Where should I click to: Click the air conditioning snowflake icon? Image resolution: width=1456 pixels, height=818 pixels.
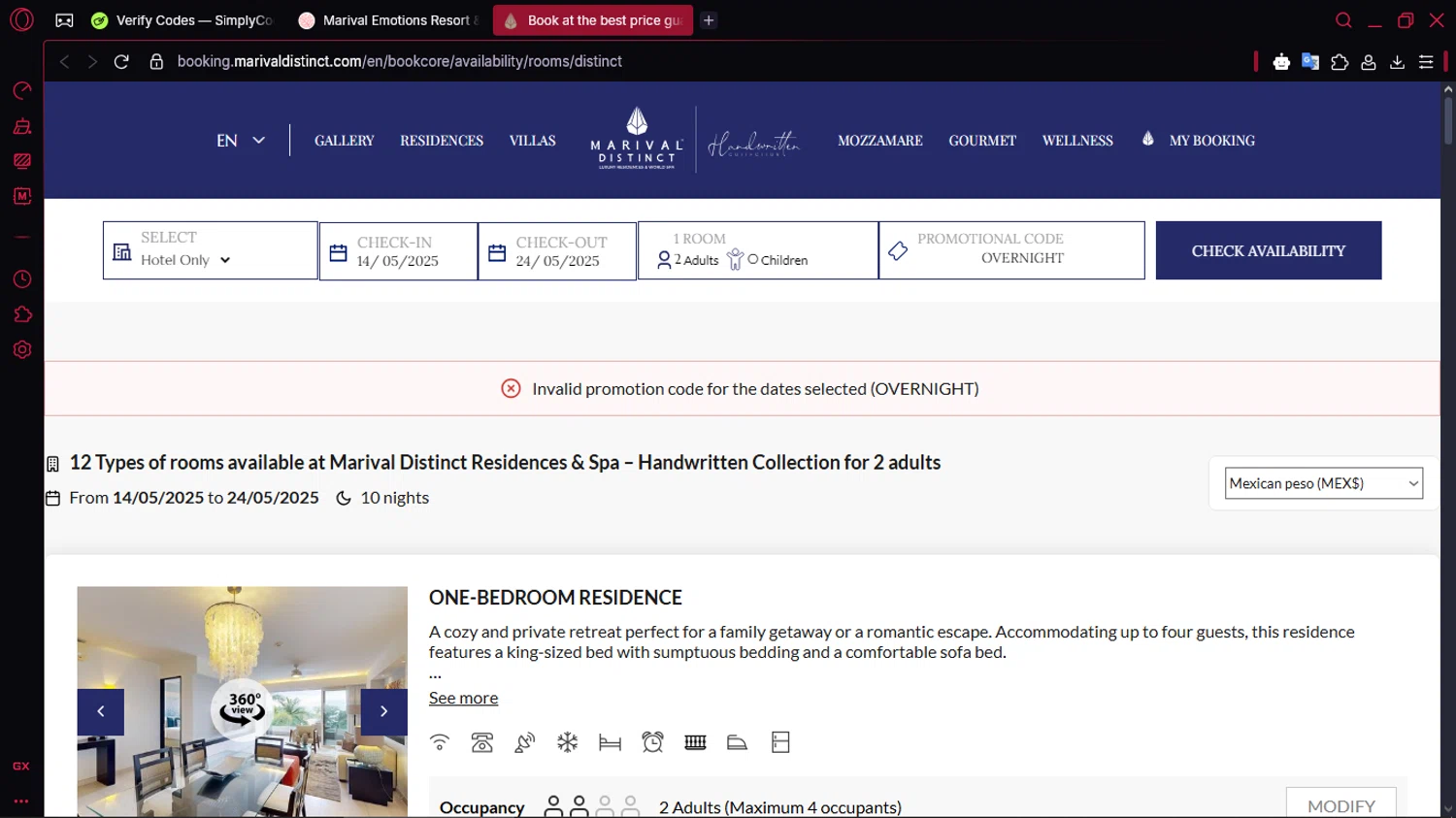(567, 742)
